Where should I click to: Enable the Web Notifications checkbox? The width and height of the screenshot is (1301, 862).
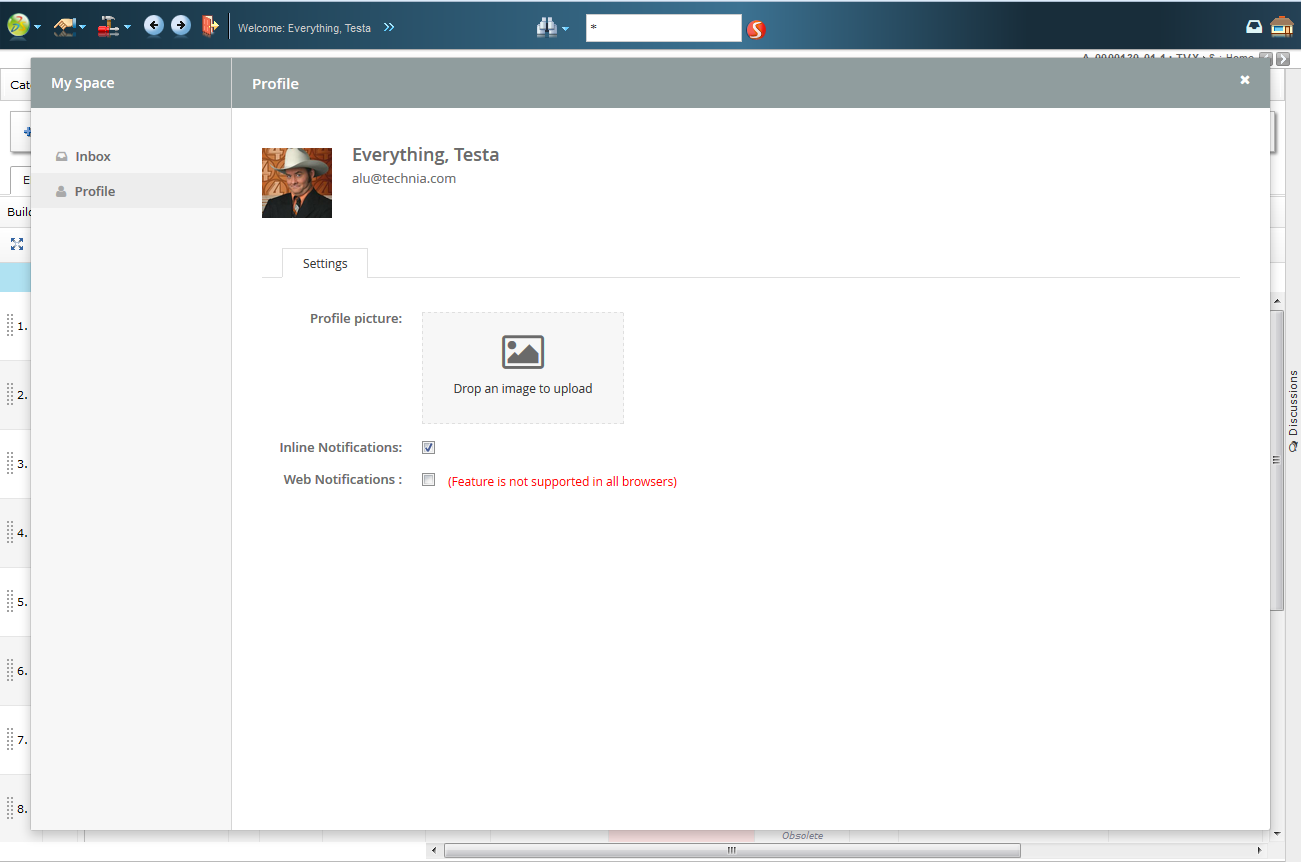click(x=429, y=480)
